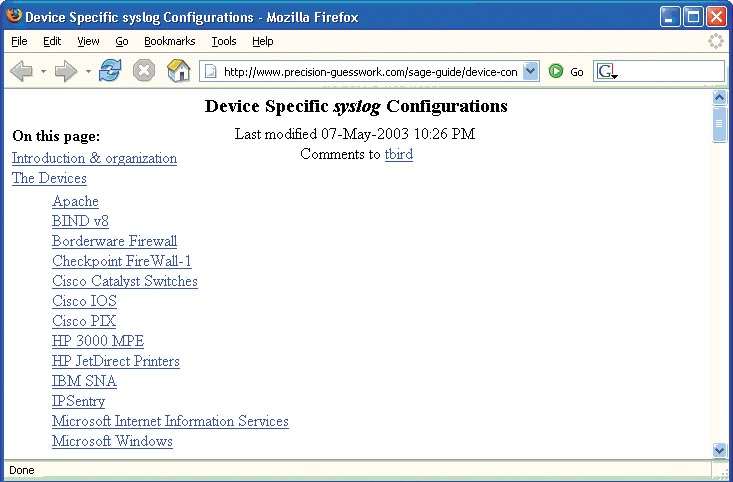Screen dimensions: 733x482
Task: Open the Back history dropdown arrow
Action: click(43, 72)
